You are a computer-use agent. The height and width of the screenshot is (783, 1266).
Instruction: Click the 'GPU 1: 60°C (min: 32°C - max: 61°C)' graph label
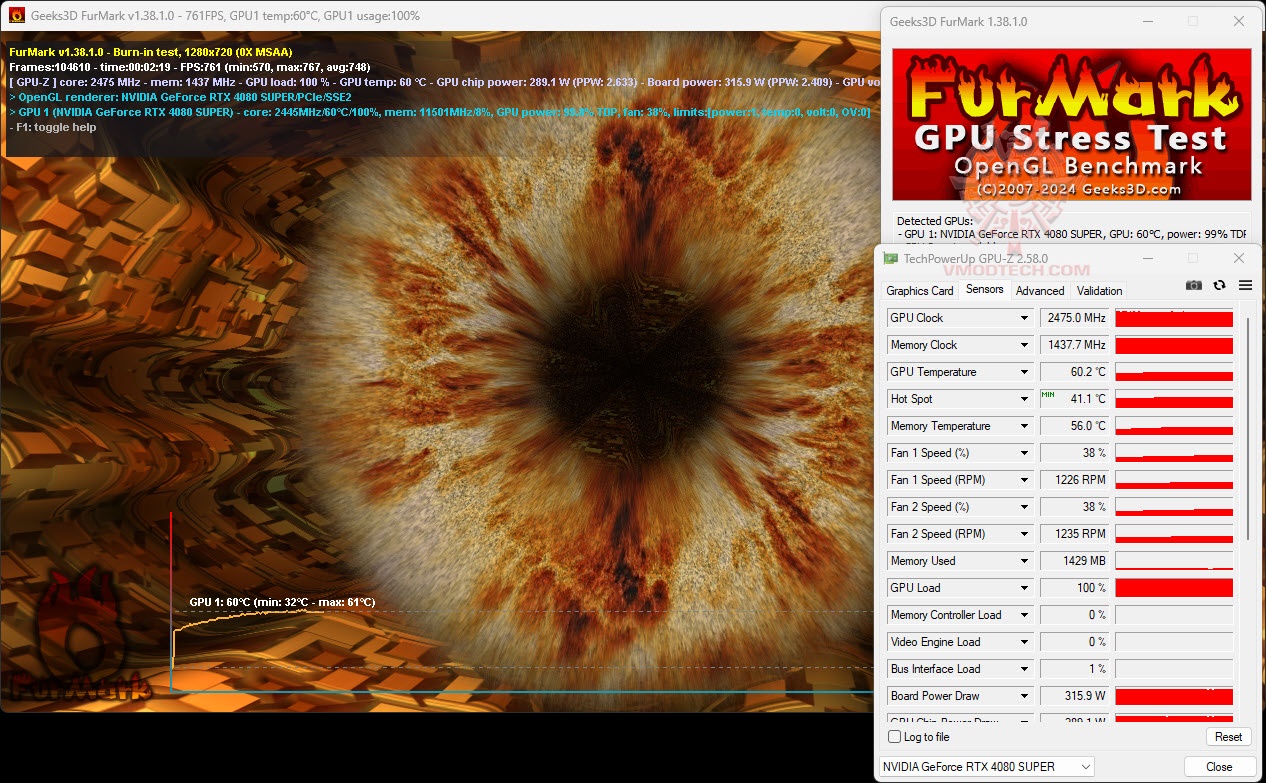click(282, 602)
